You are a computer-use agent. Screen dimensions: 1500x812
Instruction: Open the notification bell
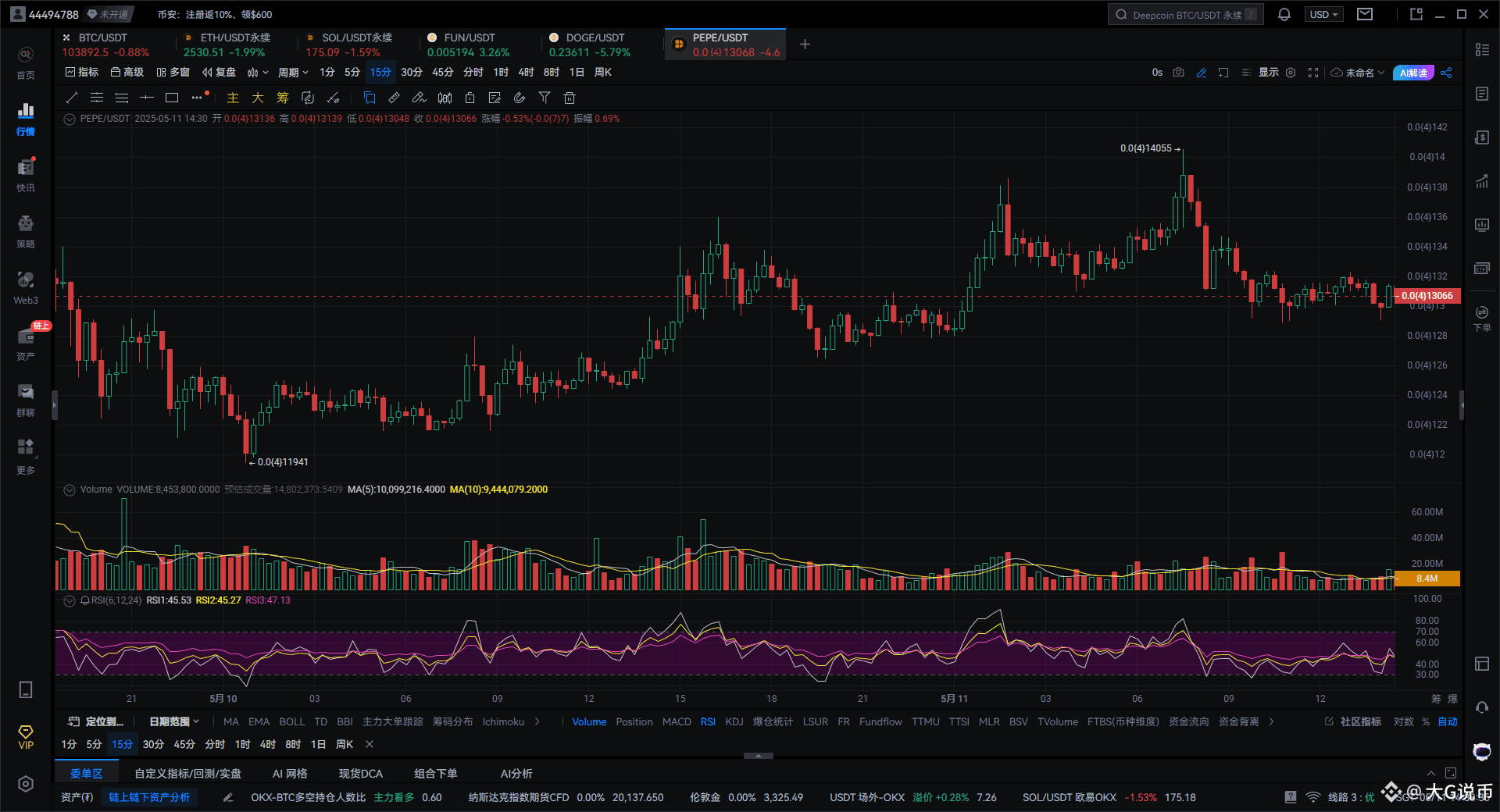(1284, 15)
